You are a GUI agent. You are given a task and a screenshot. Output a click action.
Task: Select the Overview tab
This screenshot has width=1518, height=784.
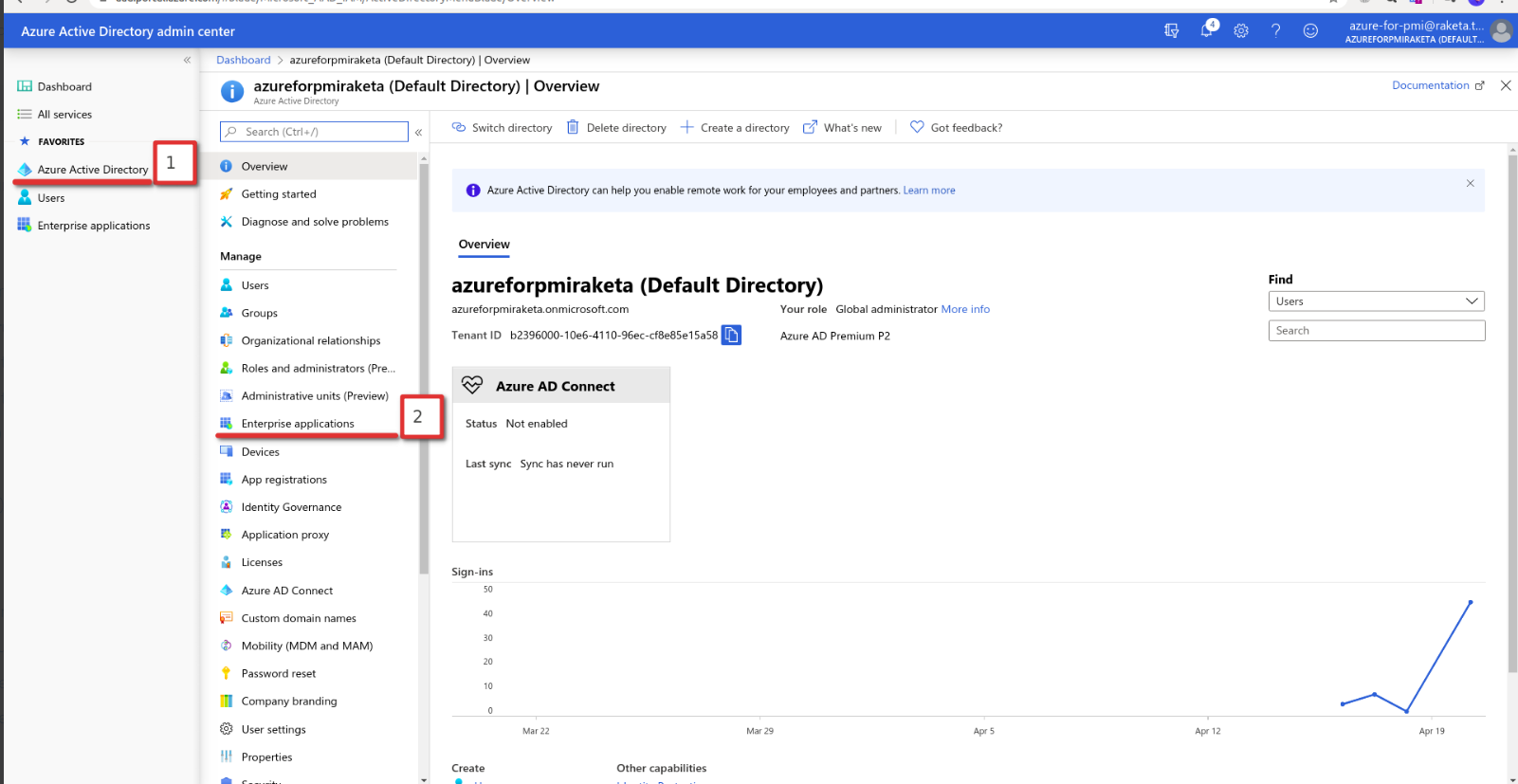point(485,245)
